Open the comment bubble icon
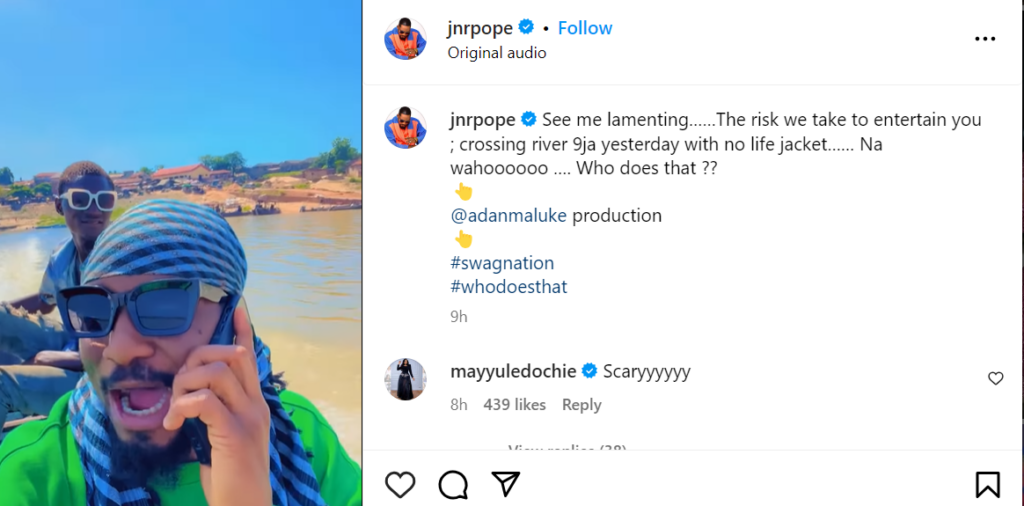The image size is (1024, 506). coord(453,485)
